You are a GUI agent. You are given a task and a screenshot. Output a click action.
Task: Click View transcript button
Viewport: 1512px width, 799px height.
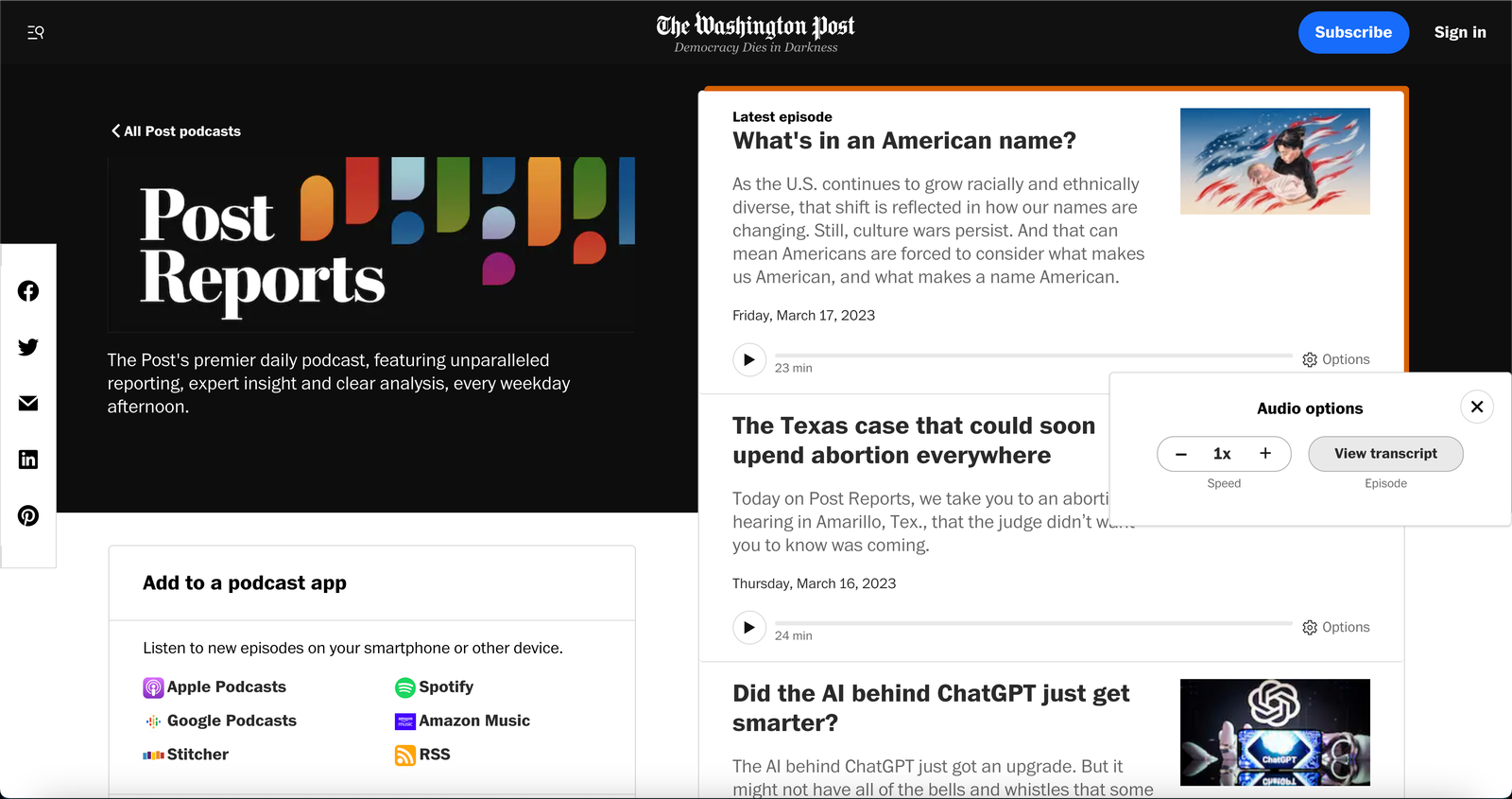click(x=1385, y=454)
